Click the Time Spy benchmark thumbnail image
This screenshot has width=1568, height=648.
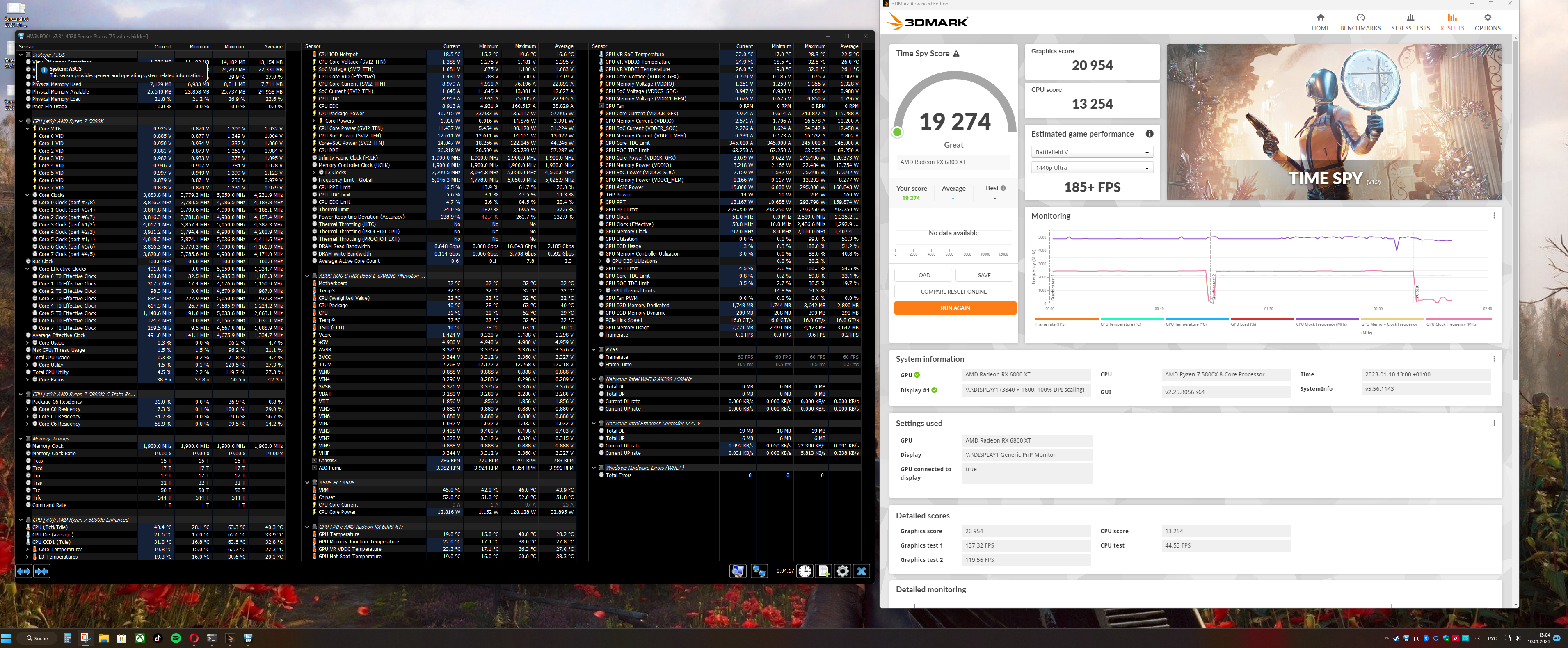pos(1334,122)
